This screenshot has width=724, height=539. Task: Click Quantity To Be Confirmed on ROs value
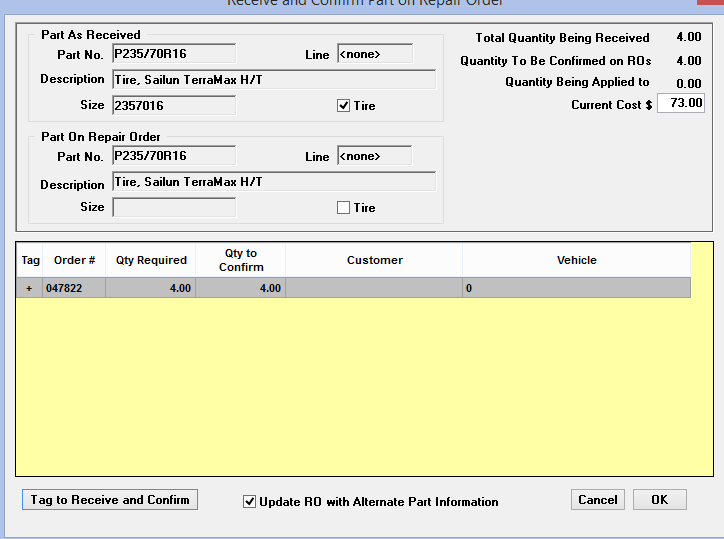(x=689, y=61)
